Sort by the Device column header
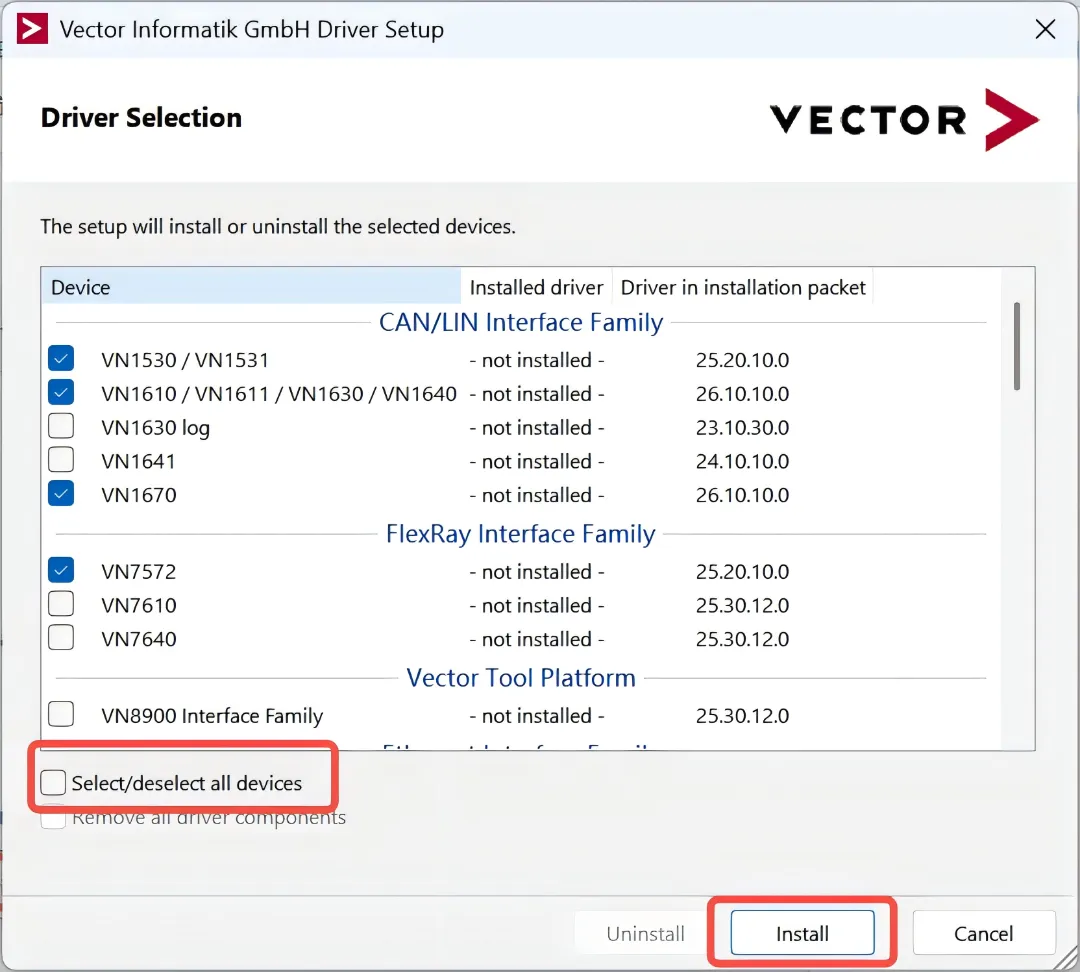Viewport: 1080px width, 972px height. point(251,287)
